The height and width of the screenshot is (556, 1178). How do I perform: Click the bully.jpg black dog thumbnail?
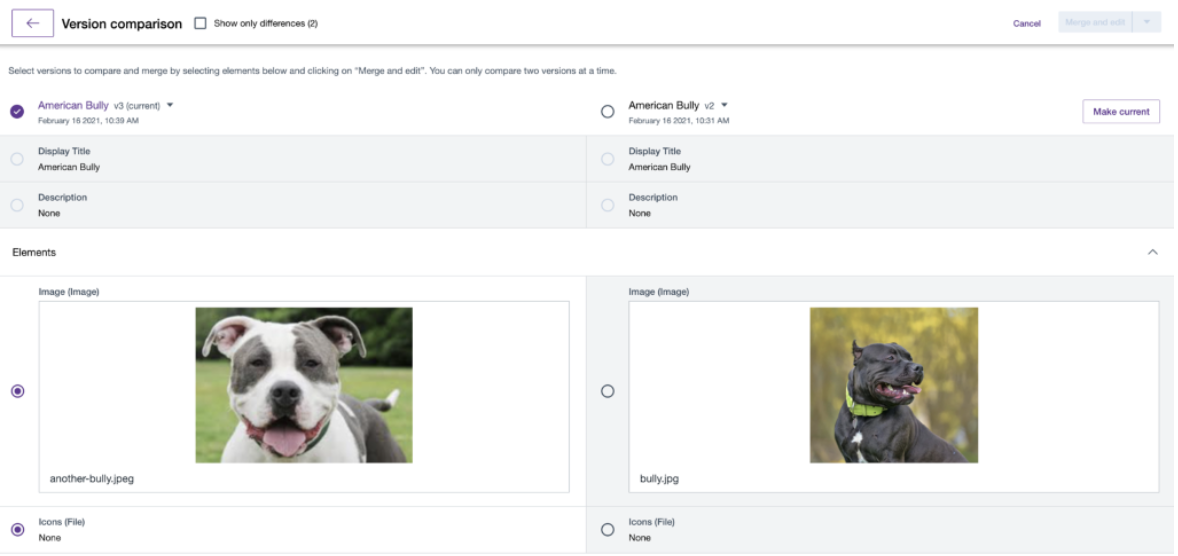coord(893,385)
